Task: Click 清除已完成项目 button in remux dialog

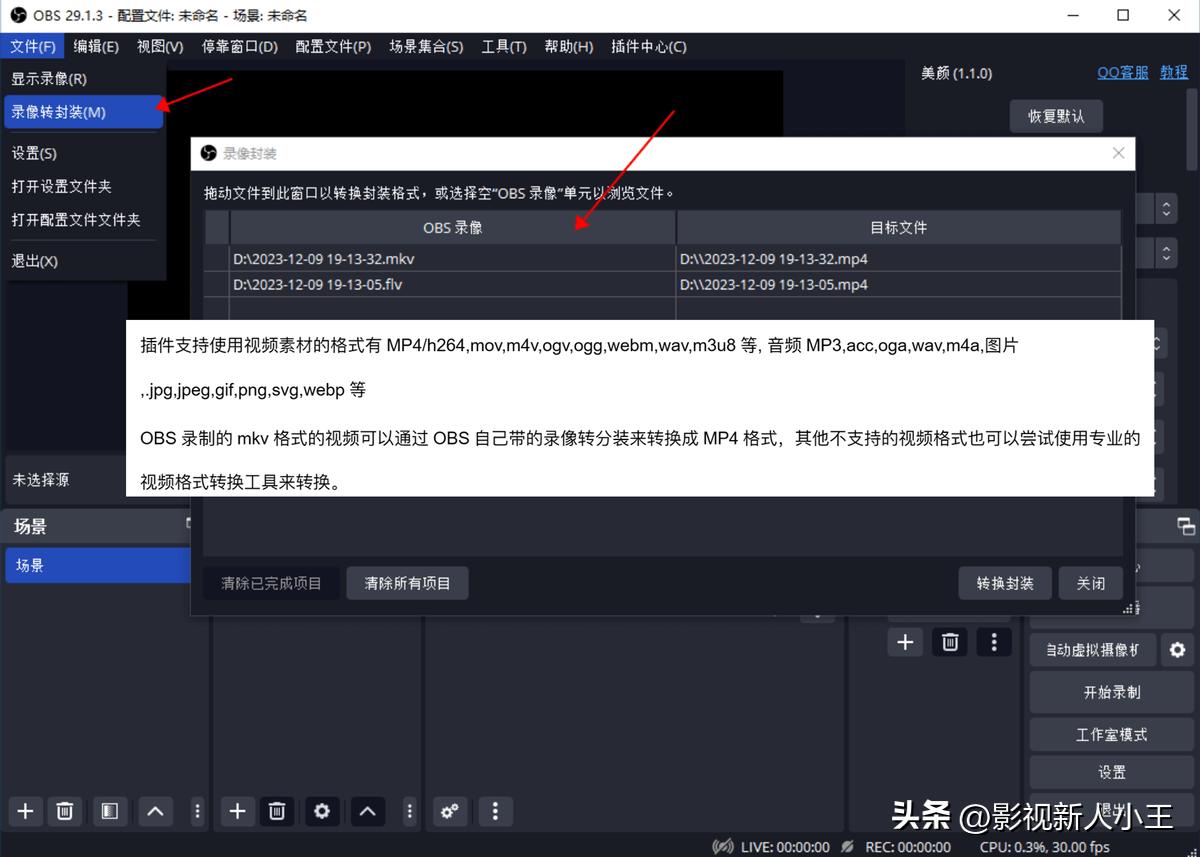Action: tap(271, 583)
